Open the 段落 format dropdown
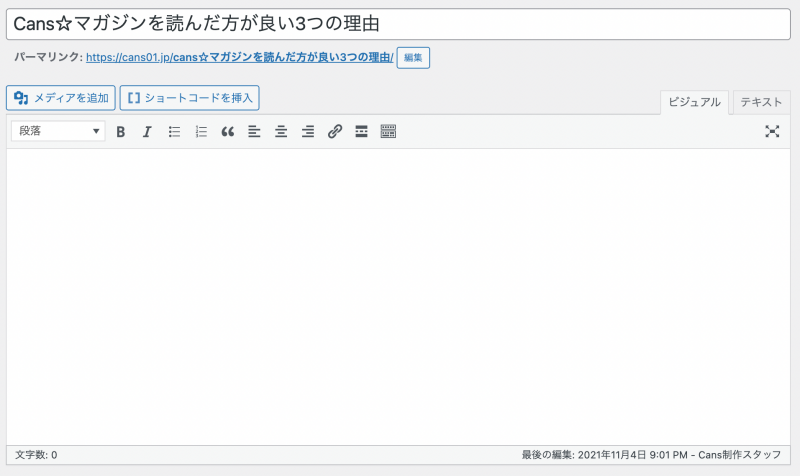 coord(58,131)
